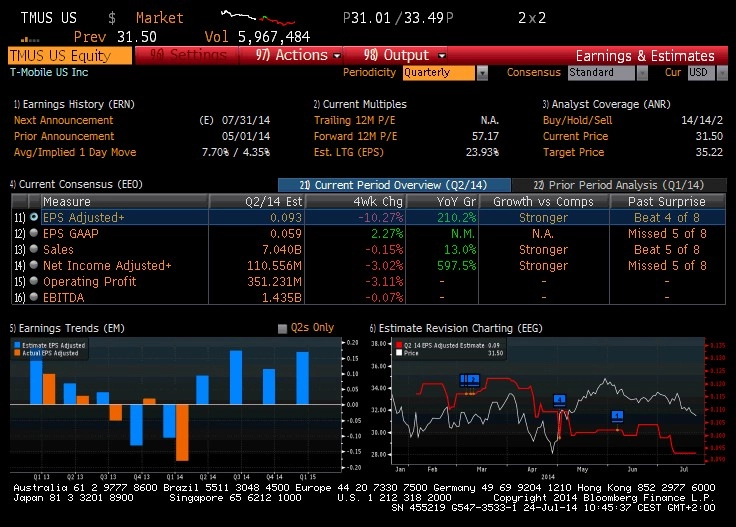Screen dimensions: 736x527
Task: Open Current Multiples section link
Action: [x=360, y=104]
